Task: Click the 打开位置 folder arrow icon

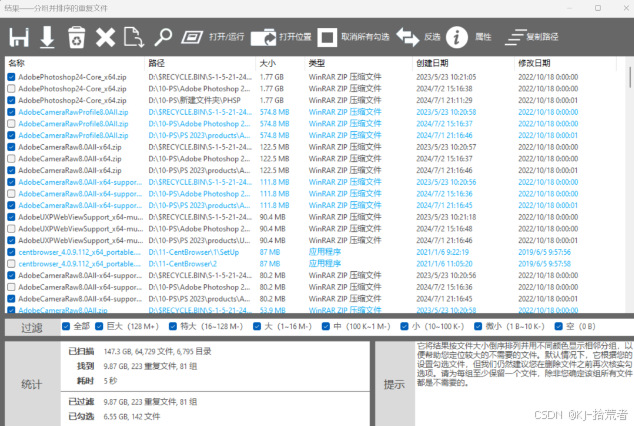Action: (263, 38)
